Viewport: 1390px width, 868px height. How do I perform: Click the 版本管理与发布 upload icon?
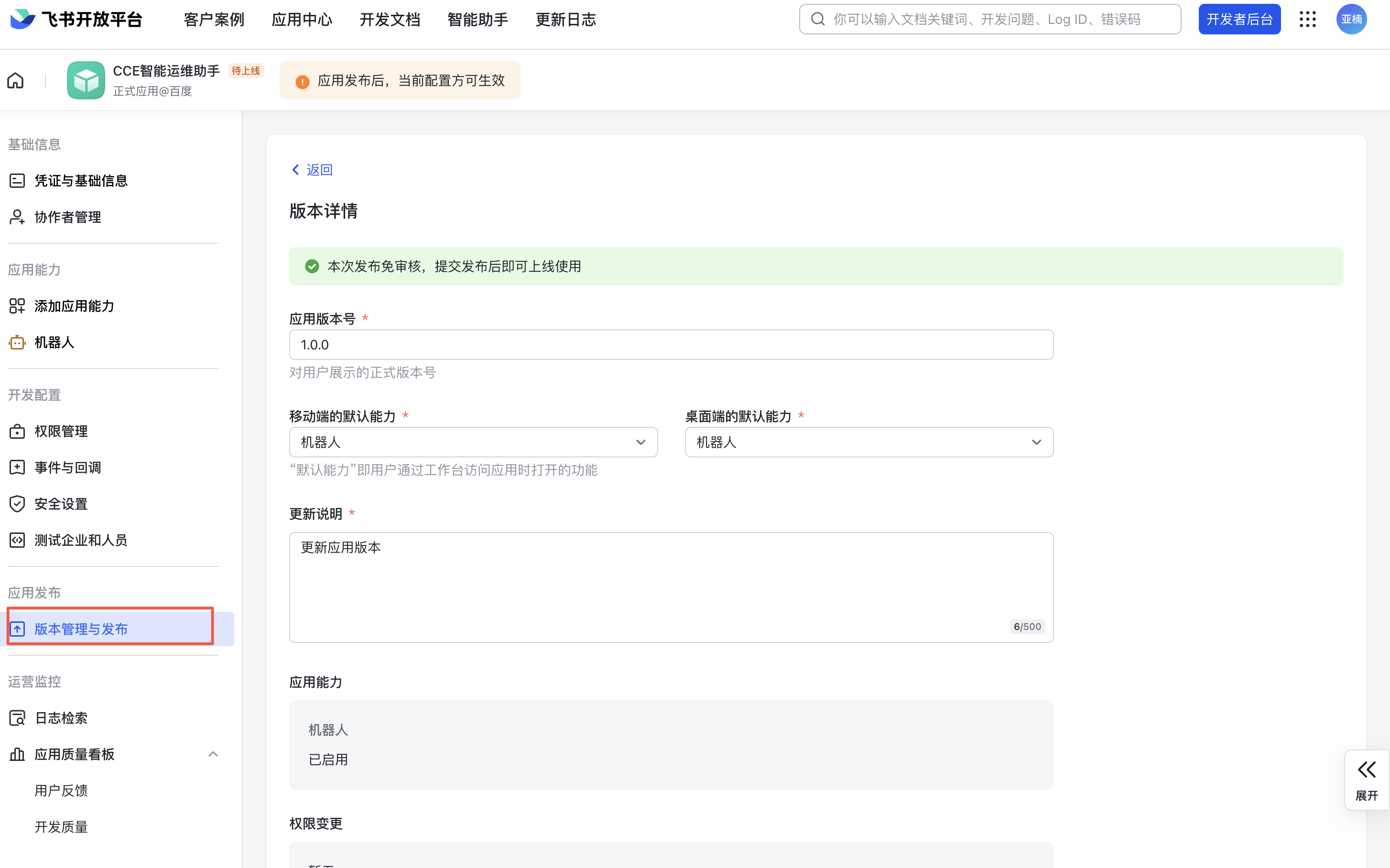[17, 629]
